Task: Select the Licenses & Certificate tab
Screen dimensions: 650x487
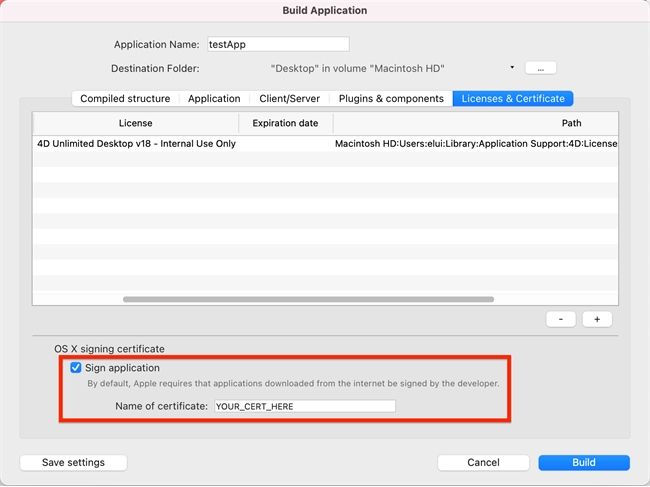Action: 513,98
